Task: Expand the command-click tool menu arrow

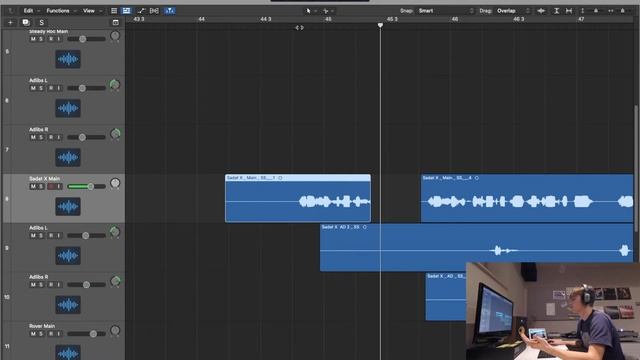Action: [333, 11]
